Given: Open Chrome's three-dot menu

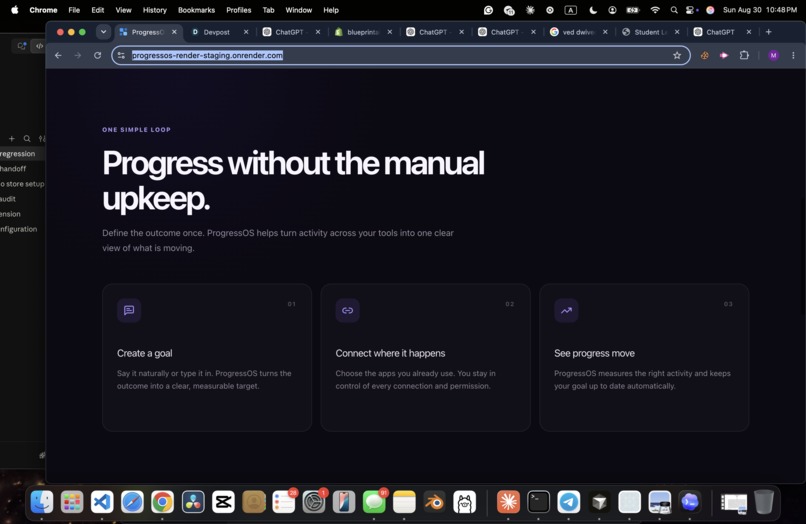Looking at the screenshot, I should (x=793, y=55).
